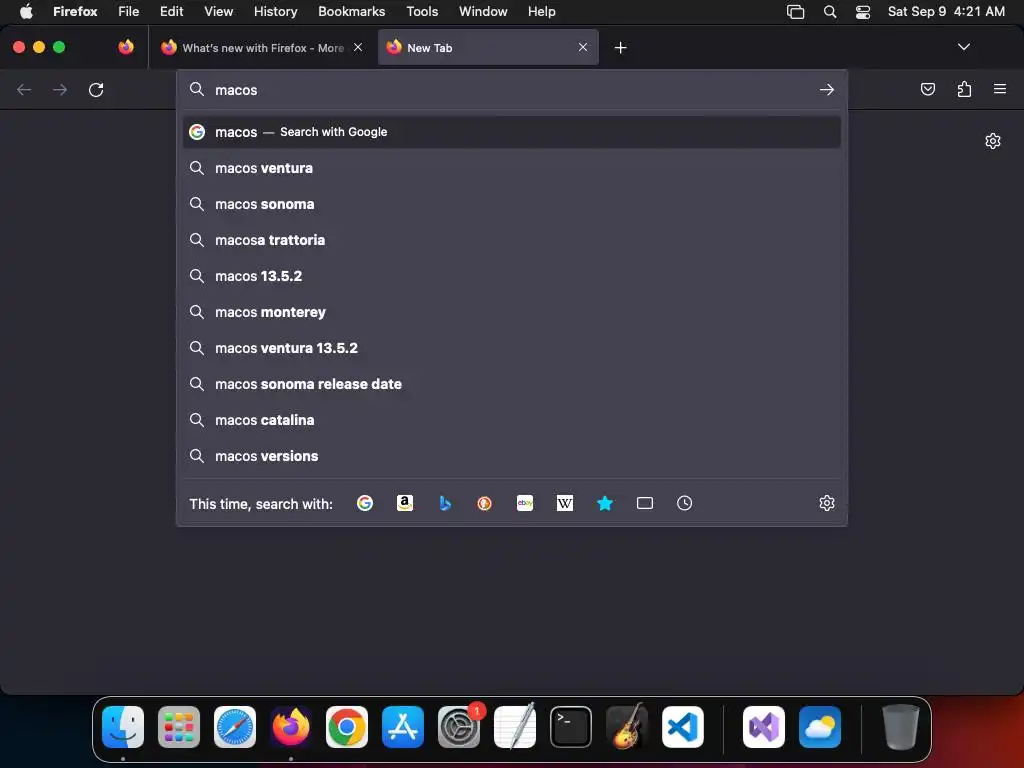Search with Amazon one-off engine icon
This screenshot has height=768, width=1024.
(x=405, y=503)
